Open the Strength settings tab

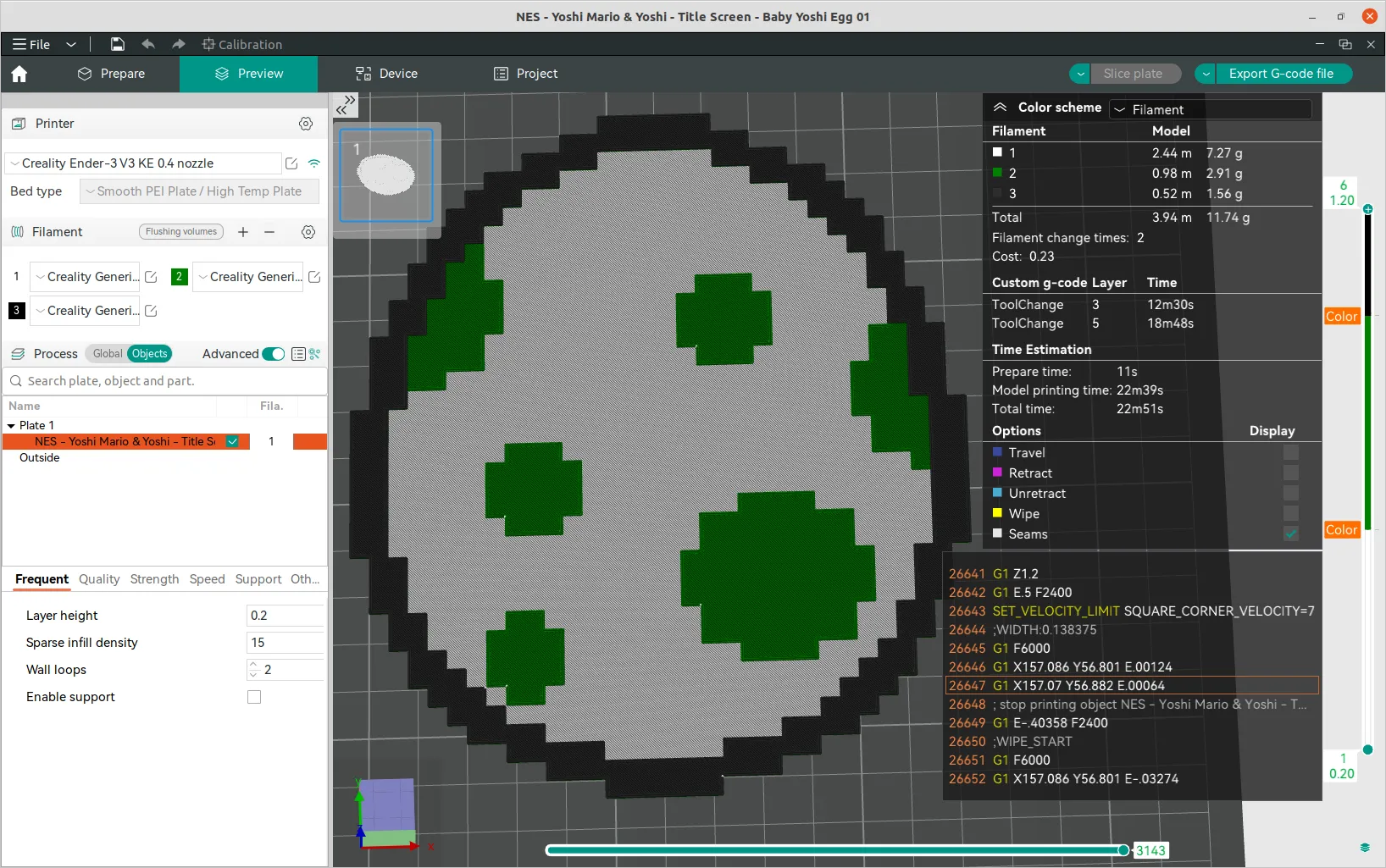point(154,579)
